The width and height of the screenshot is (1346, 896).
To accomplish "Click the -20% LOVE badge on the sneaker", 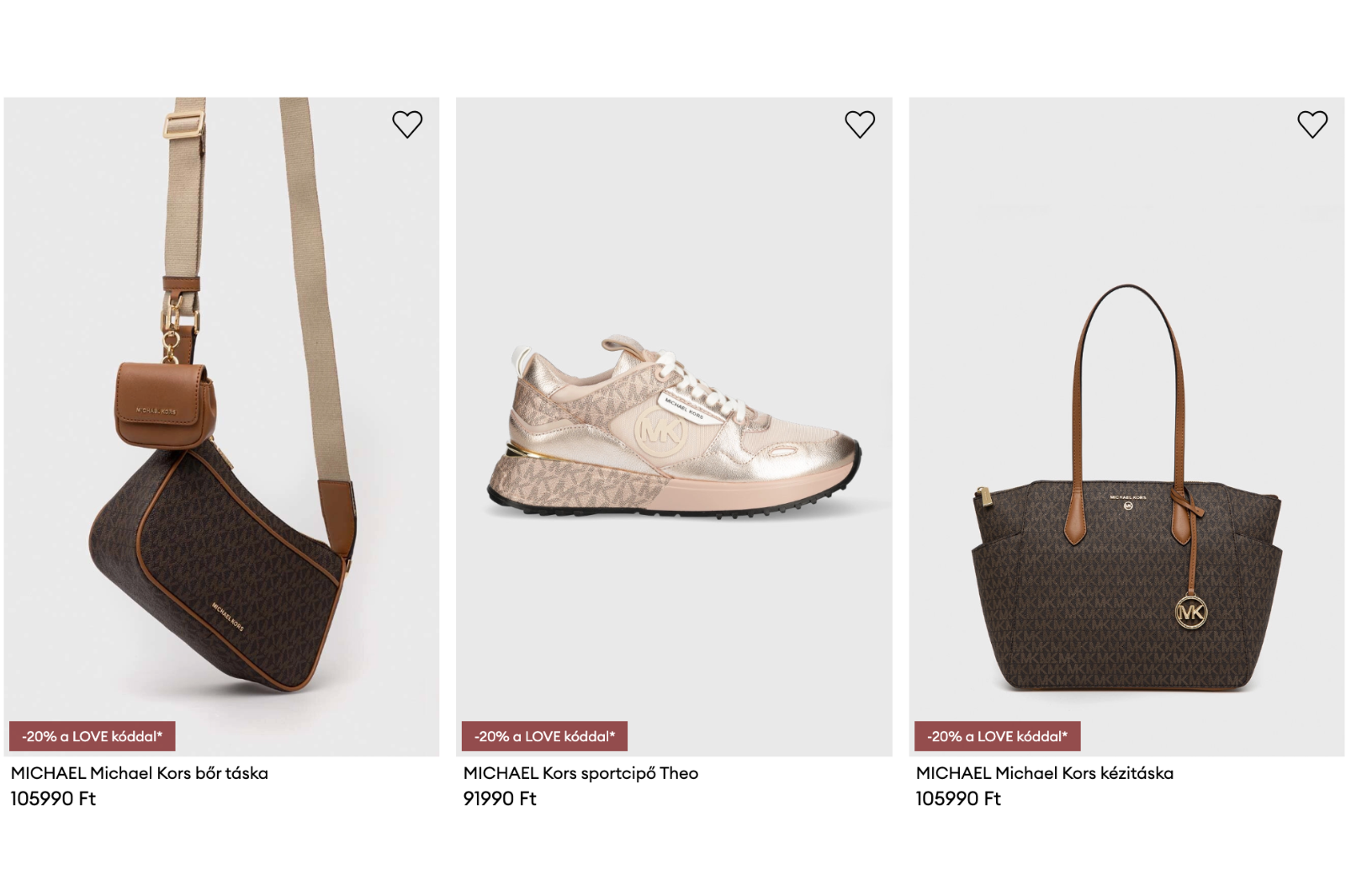I will 544,736.
